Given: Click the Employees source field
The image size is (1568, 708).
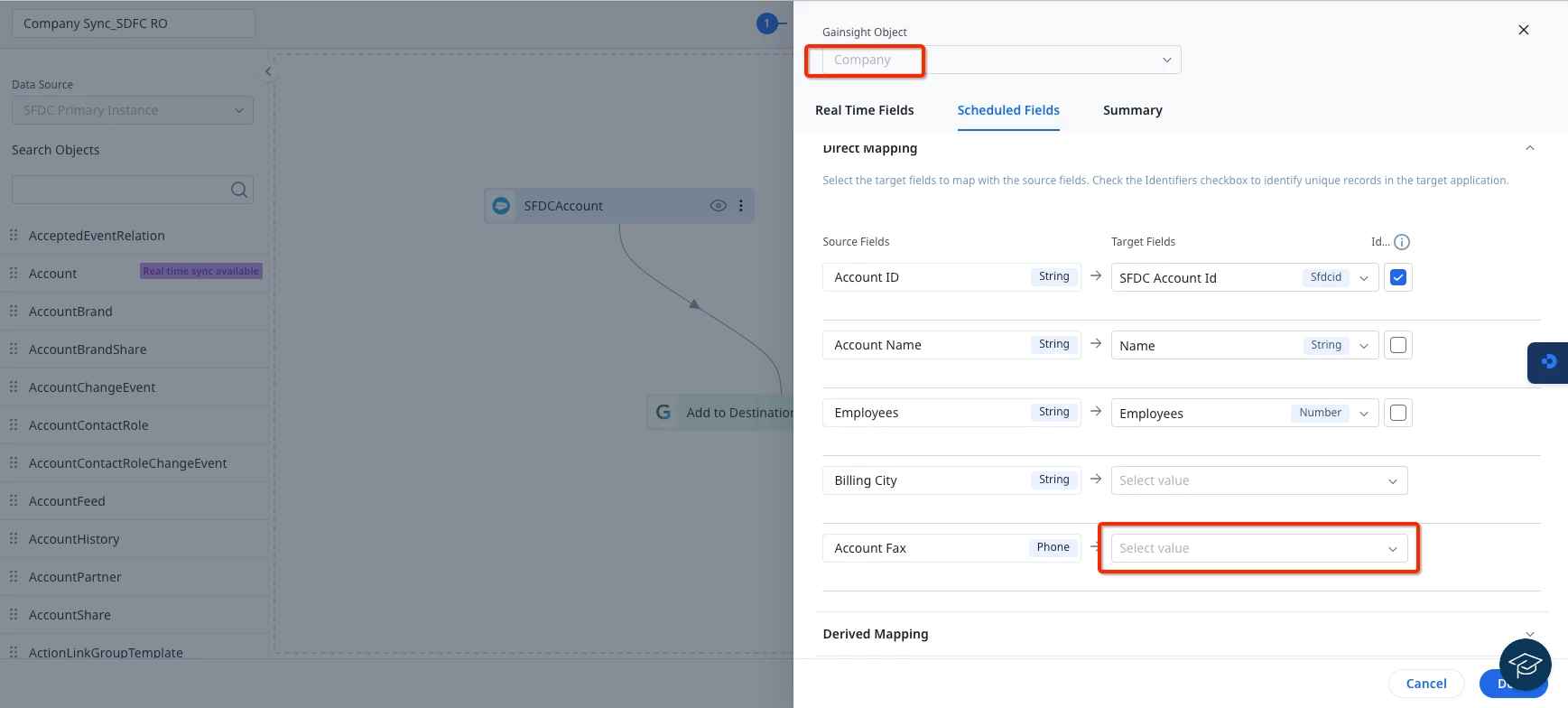Looking at the screenshot, I should 951,413.
